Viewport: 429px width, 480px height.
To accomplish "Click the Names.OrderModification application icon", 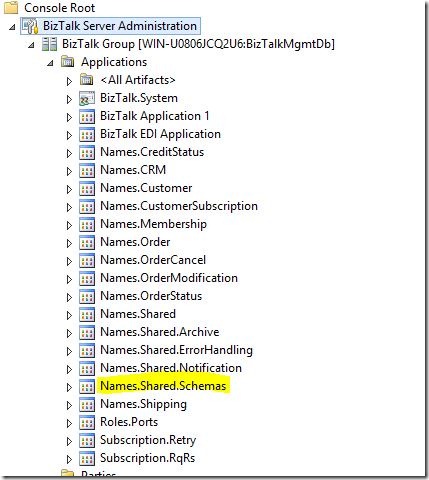I will [x=87, y=279].
